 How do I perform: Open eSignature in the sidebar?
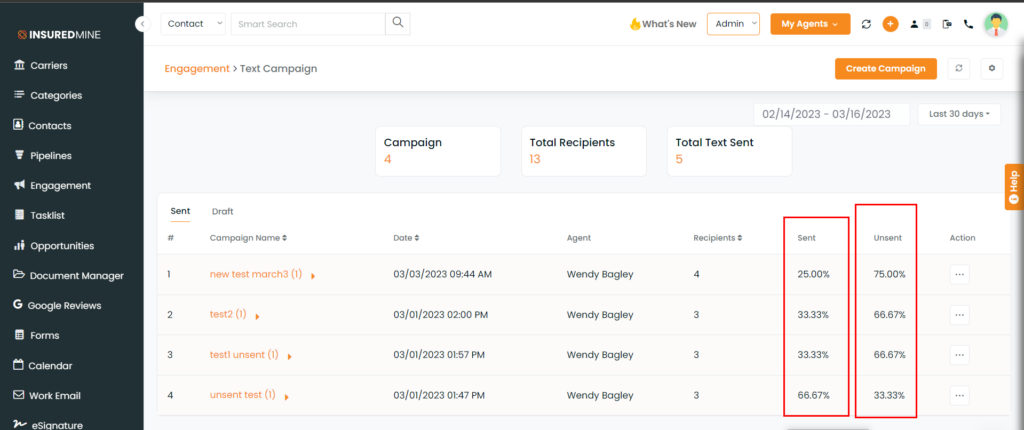coord(48,425)
